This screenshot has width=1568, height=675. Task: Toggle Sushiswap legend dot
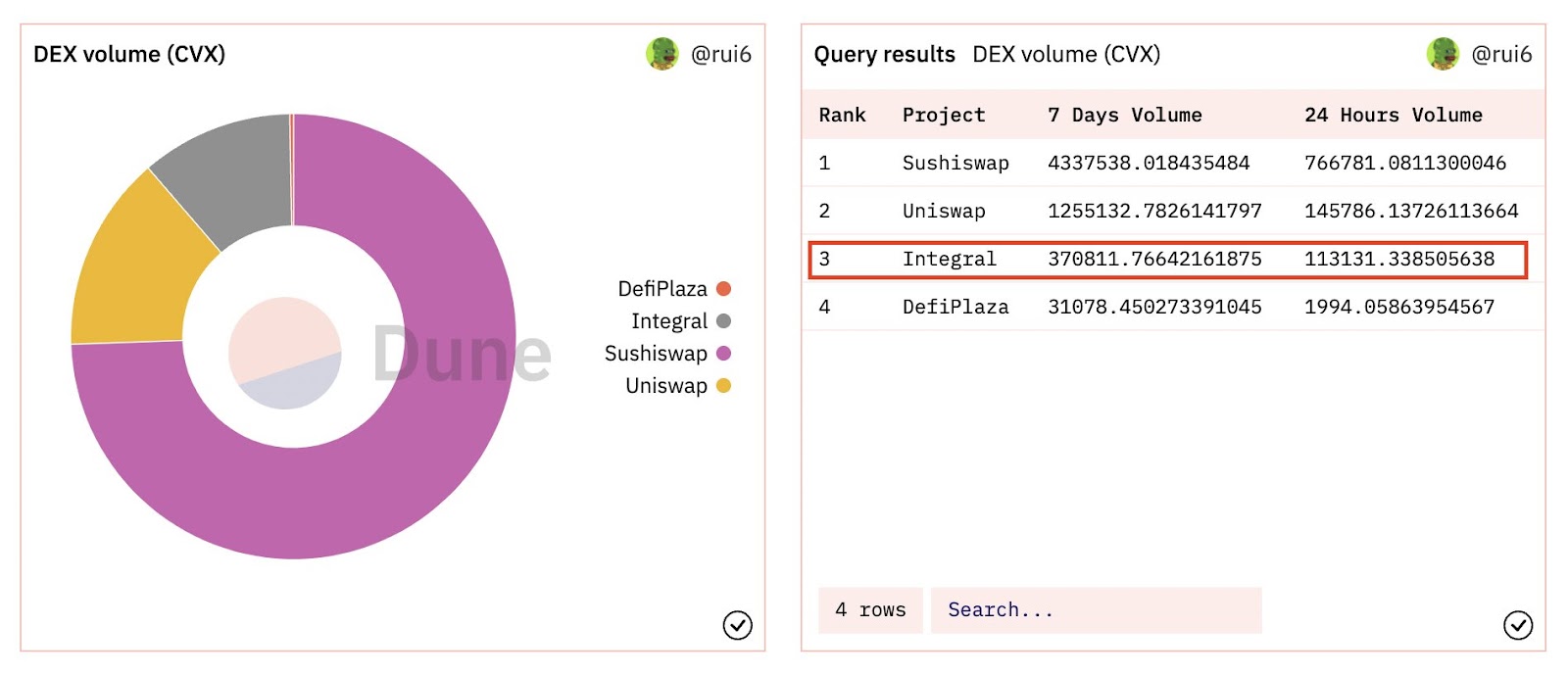(x=724, y=353)
